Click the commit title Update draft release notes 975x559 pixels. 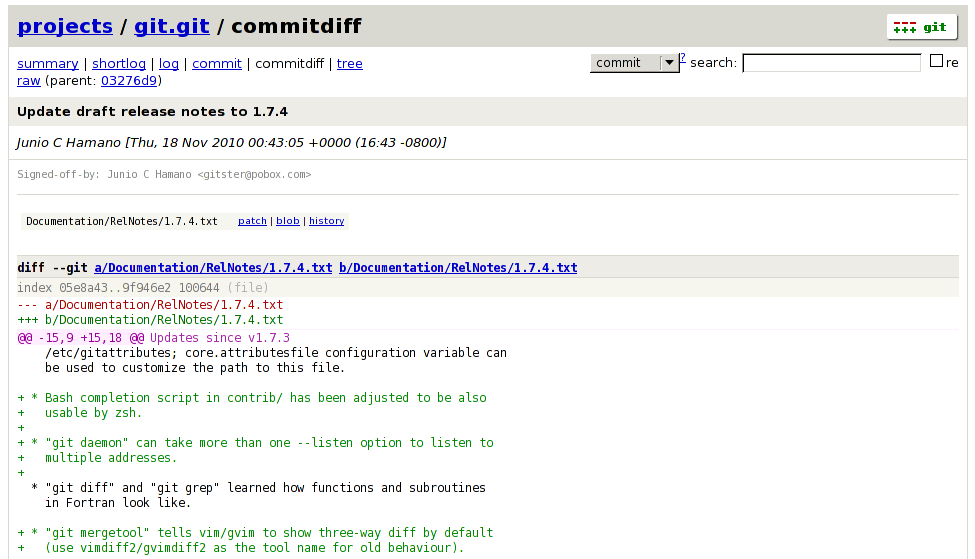(x=152, y=112)
